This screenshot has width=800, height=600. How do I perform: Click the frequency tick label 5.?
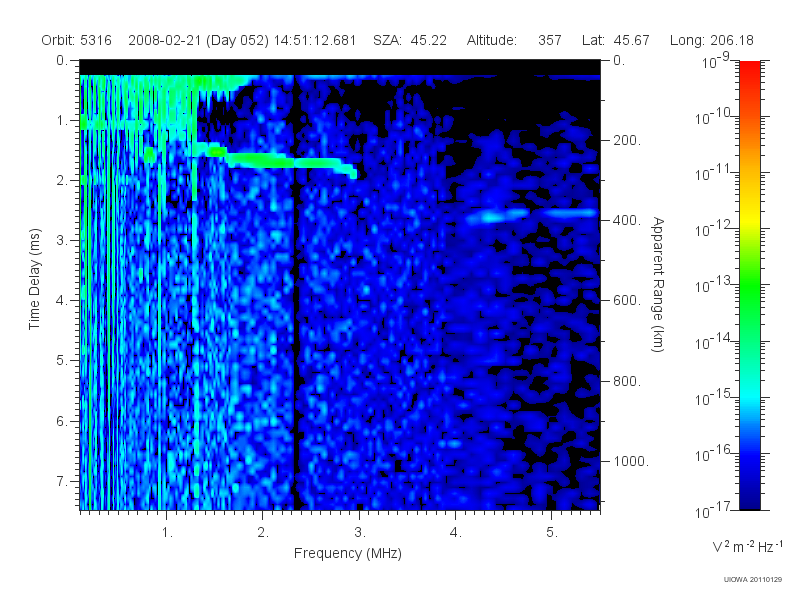pyautogui.click(x=552, y=532)
